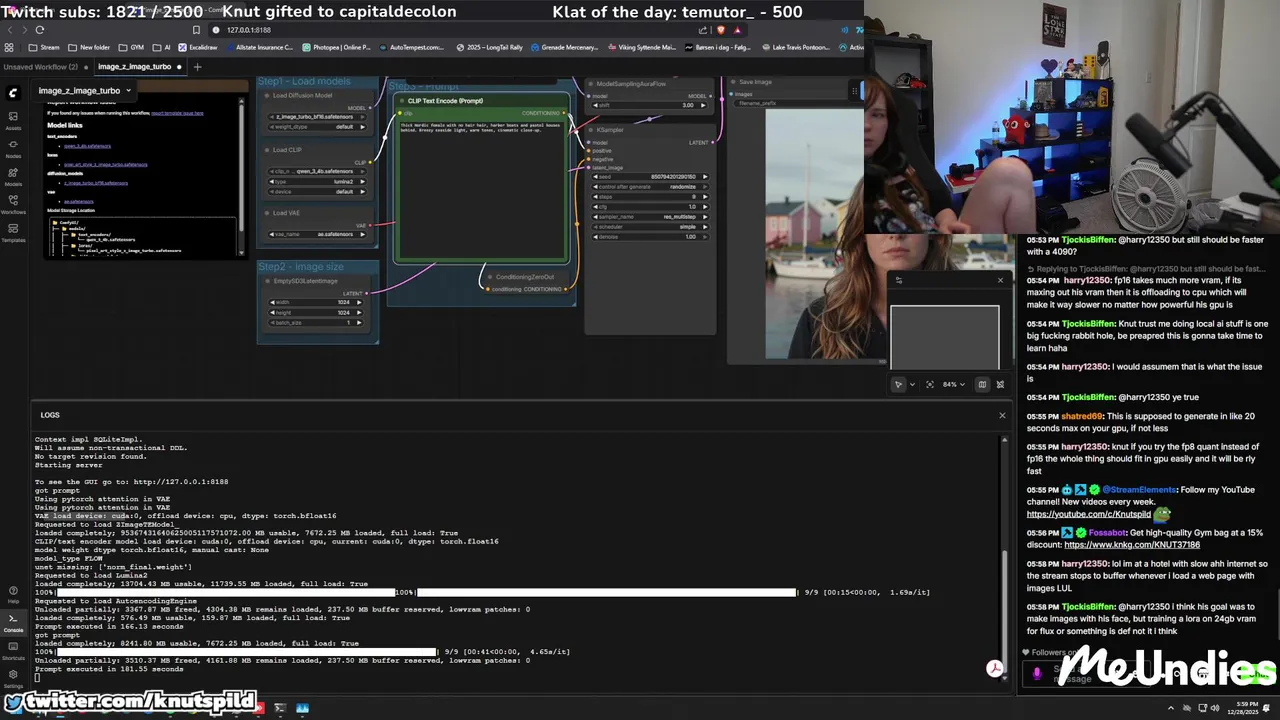Add a new workflow tab

(197, 67)
